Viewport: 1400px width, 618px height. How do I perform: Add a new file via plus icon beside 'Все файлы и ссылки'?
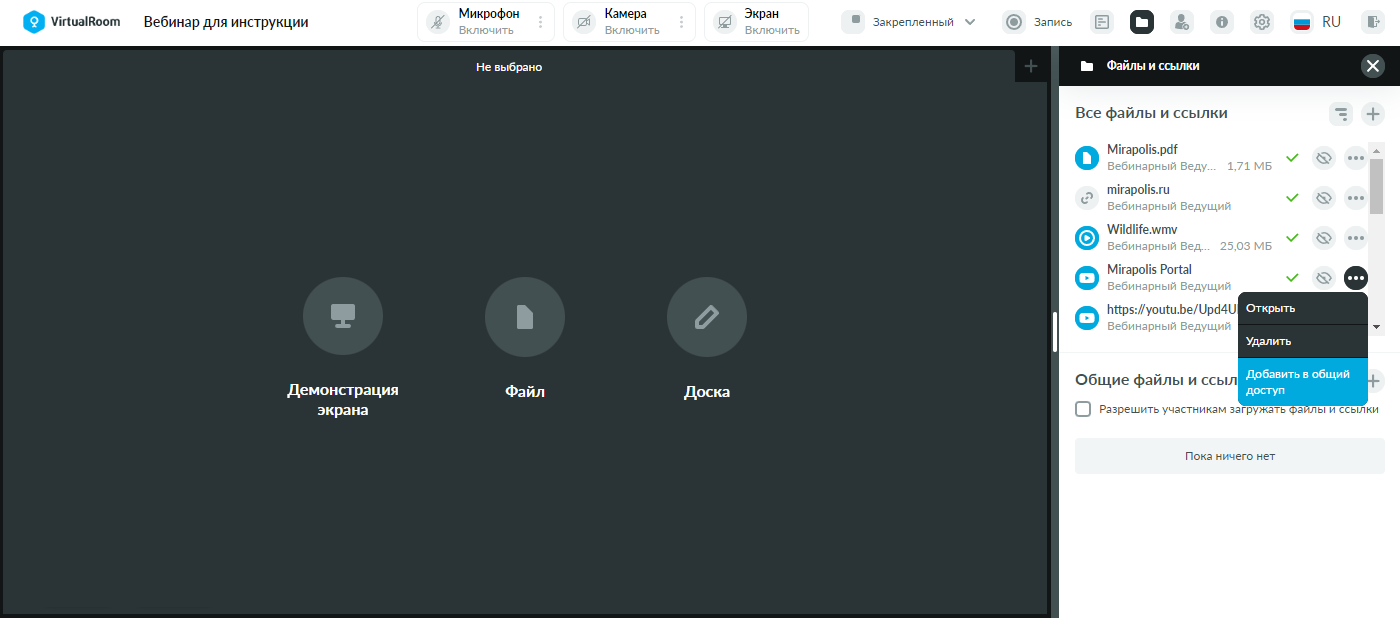click(1373, 114)
